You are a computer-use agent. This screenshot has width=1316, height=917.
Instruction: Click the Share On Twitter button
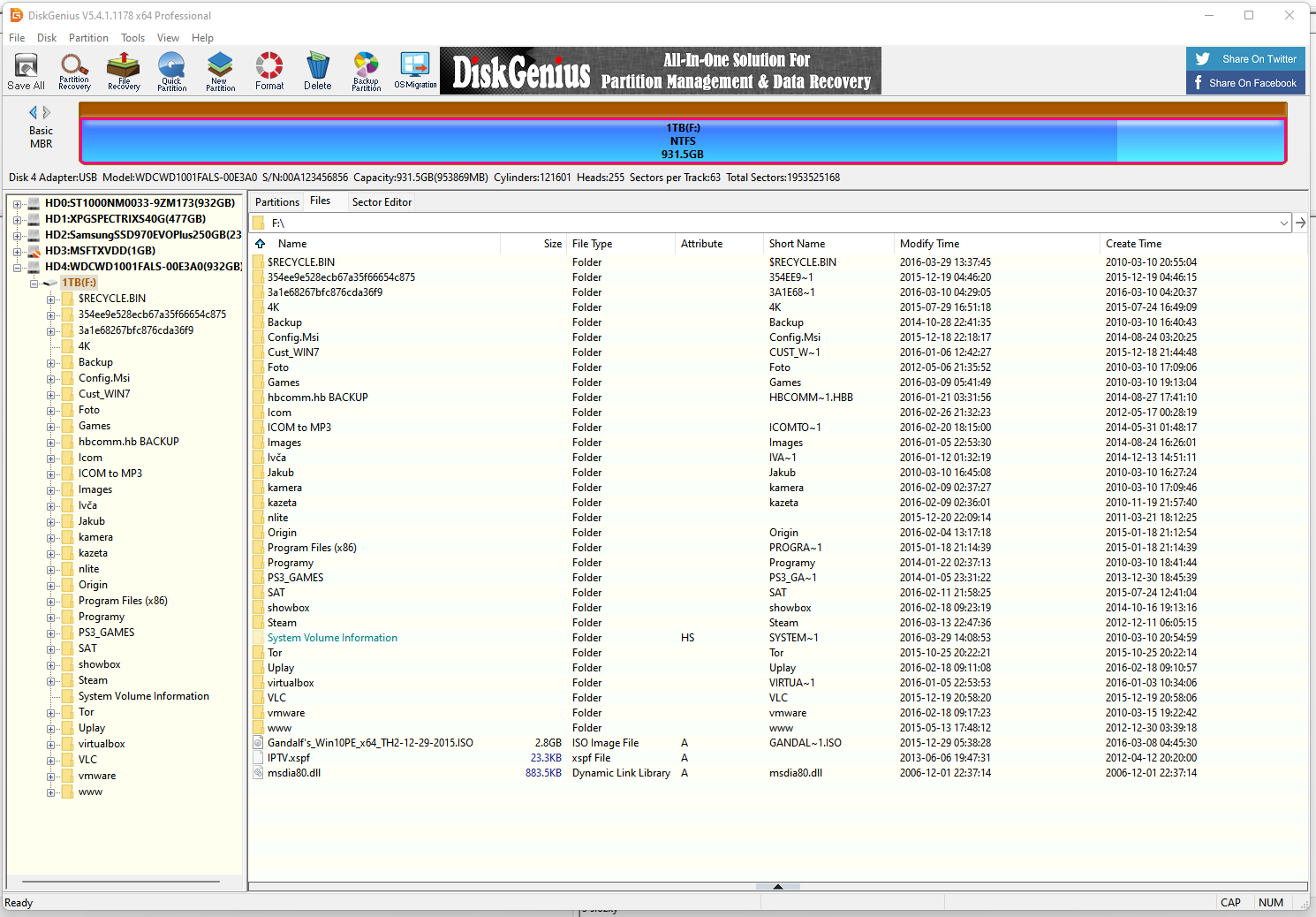pyautogui.click(x=1245, y=59)
